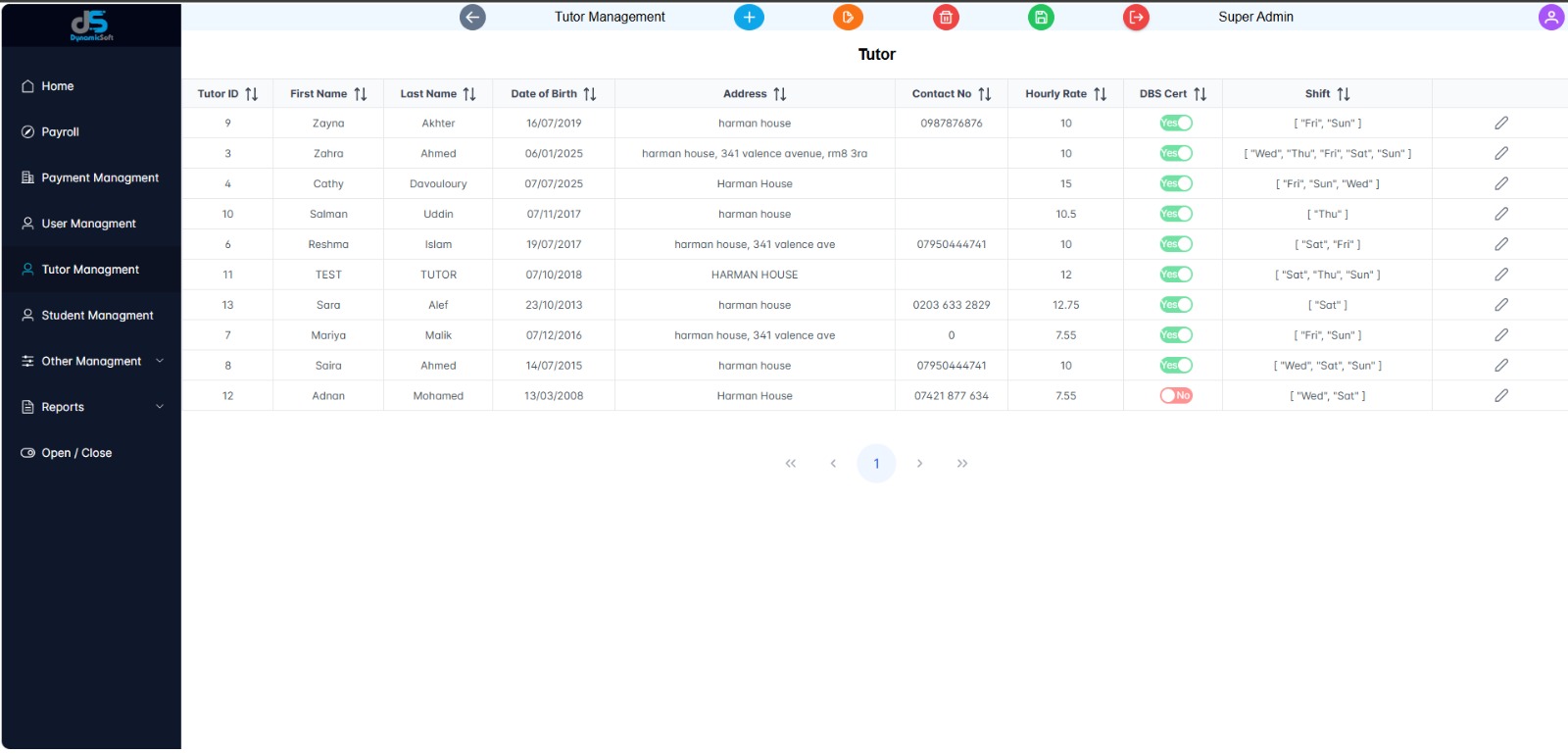The image size is (1568, 754).
Task: Click Open / Close sidebar option
Action: click(76, 453)
